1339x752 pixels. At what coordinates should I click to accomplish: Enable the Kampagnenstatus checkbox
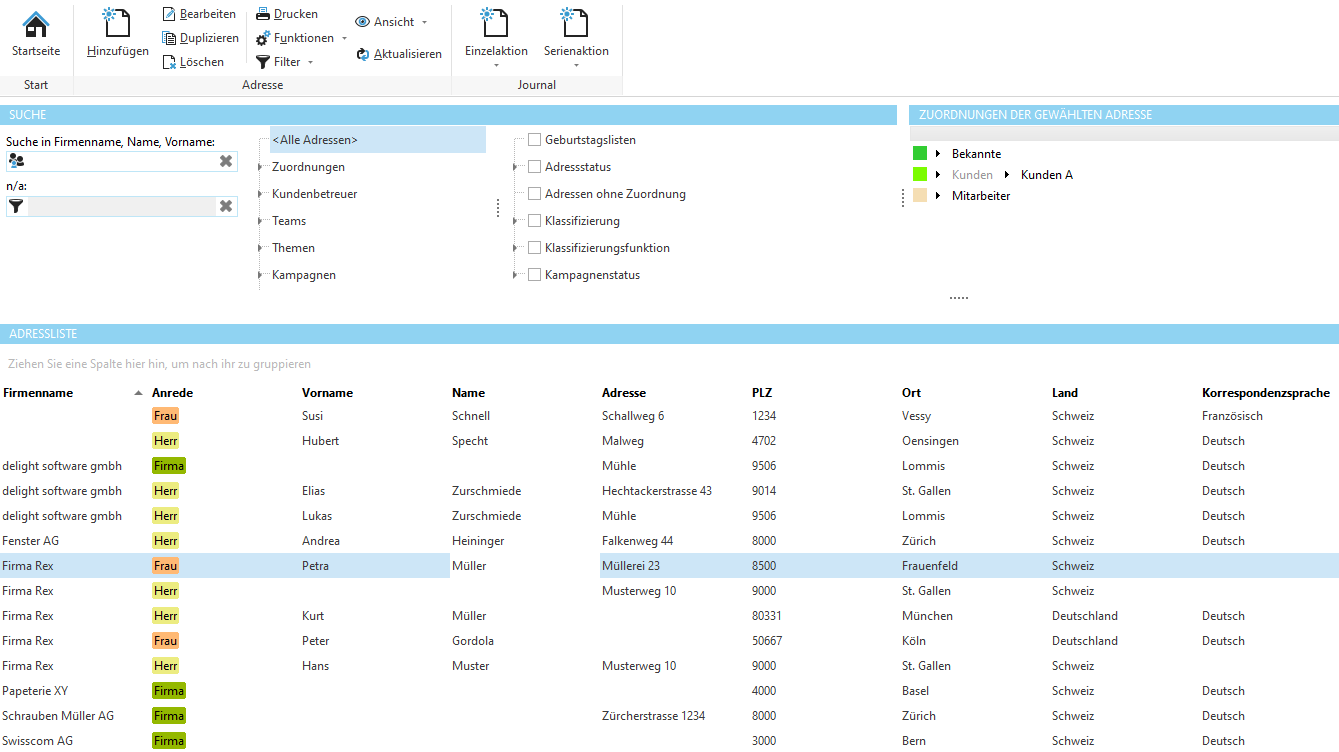pos(534,274)
